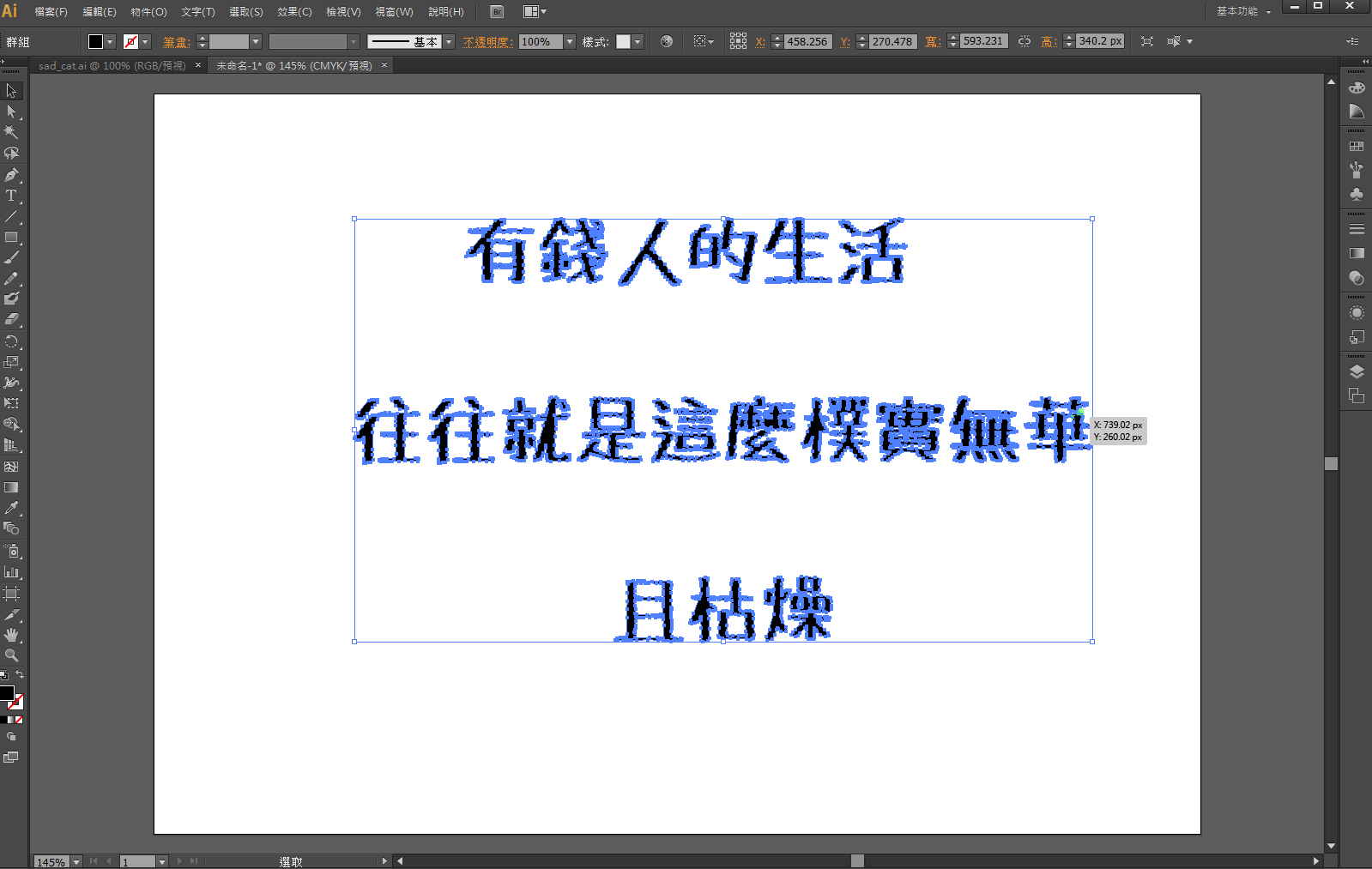Click the X coordinate input field
Viewport: 1372px width, 869px height.
pos(808,41)
